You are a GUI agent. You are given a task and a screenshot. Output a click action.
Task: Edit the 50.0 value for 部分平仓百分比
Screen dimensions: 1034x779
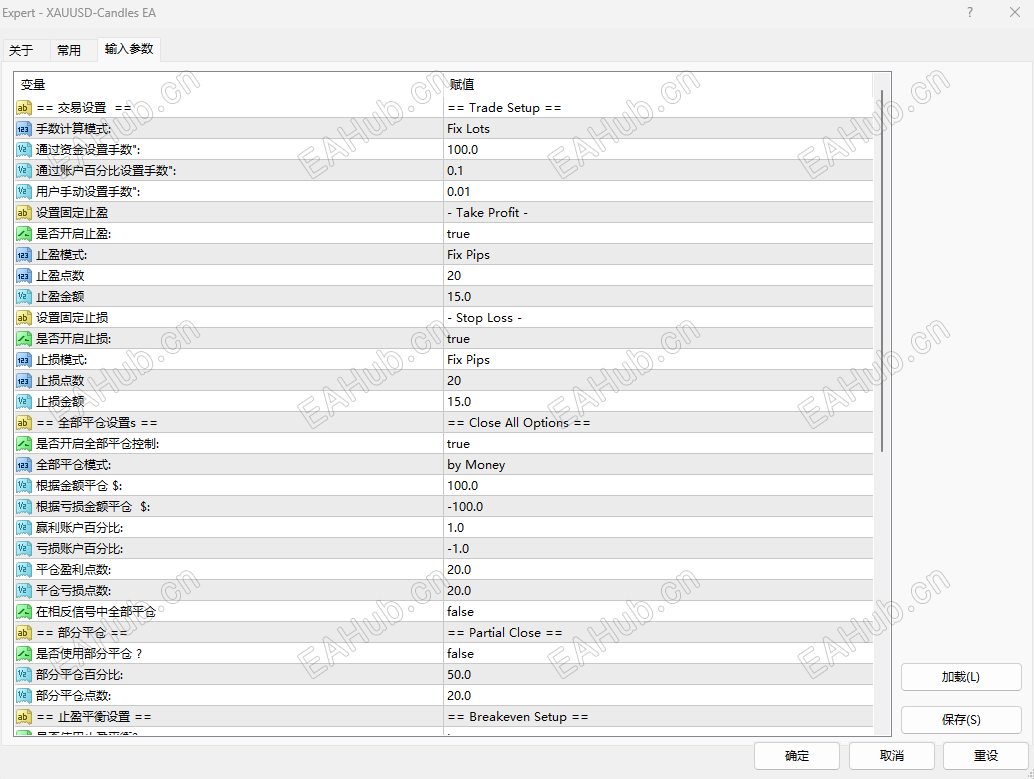pos(658,675)
